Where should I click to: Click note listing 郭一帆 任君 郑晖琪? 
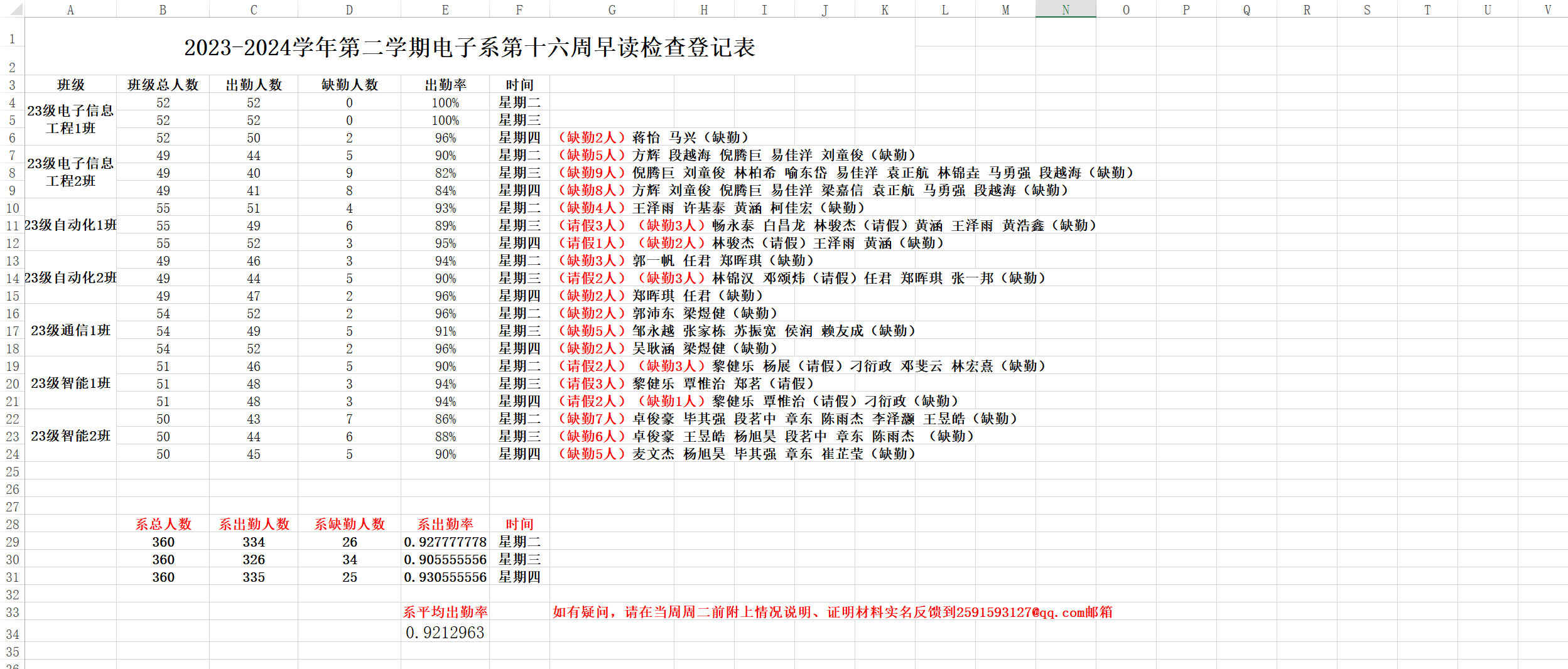(686, 260)
